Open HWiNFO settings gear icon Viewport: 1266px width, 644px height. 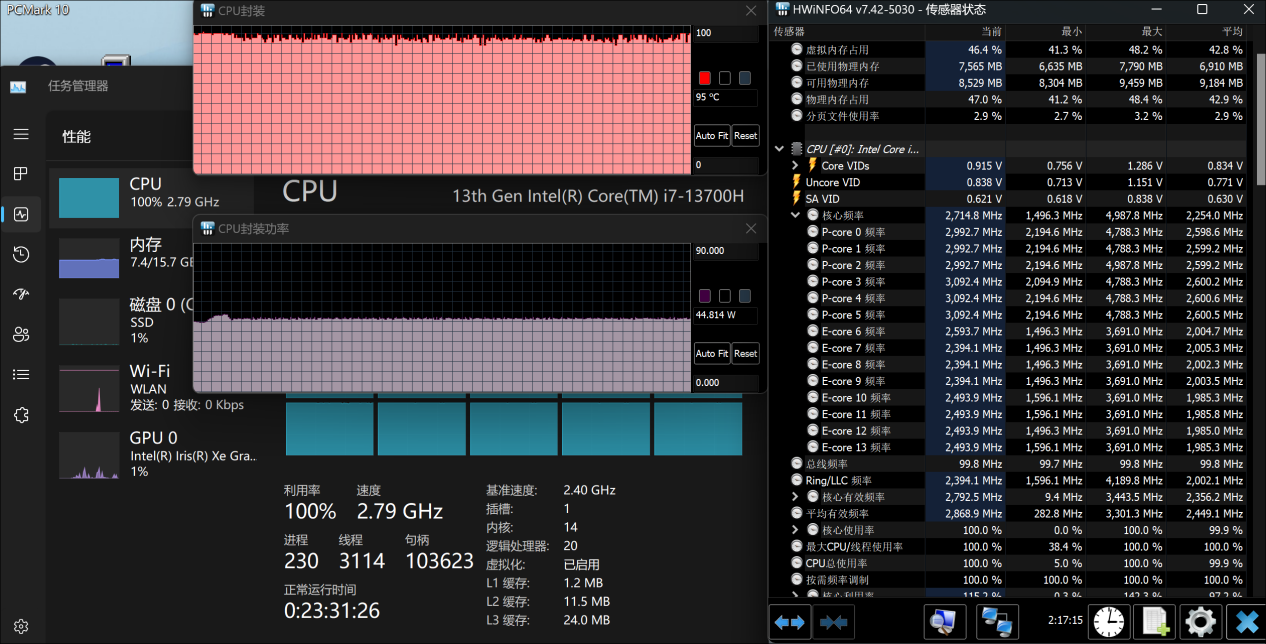pyautogui.click(x=1200, y=621)
